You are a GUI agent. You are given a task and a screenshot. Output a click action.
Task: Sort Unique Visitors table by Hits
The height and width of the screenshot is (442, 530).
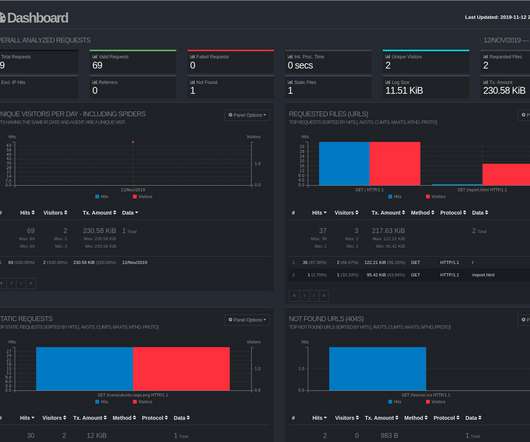tap(27, 213)
